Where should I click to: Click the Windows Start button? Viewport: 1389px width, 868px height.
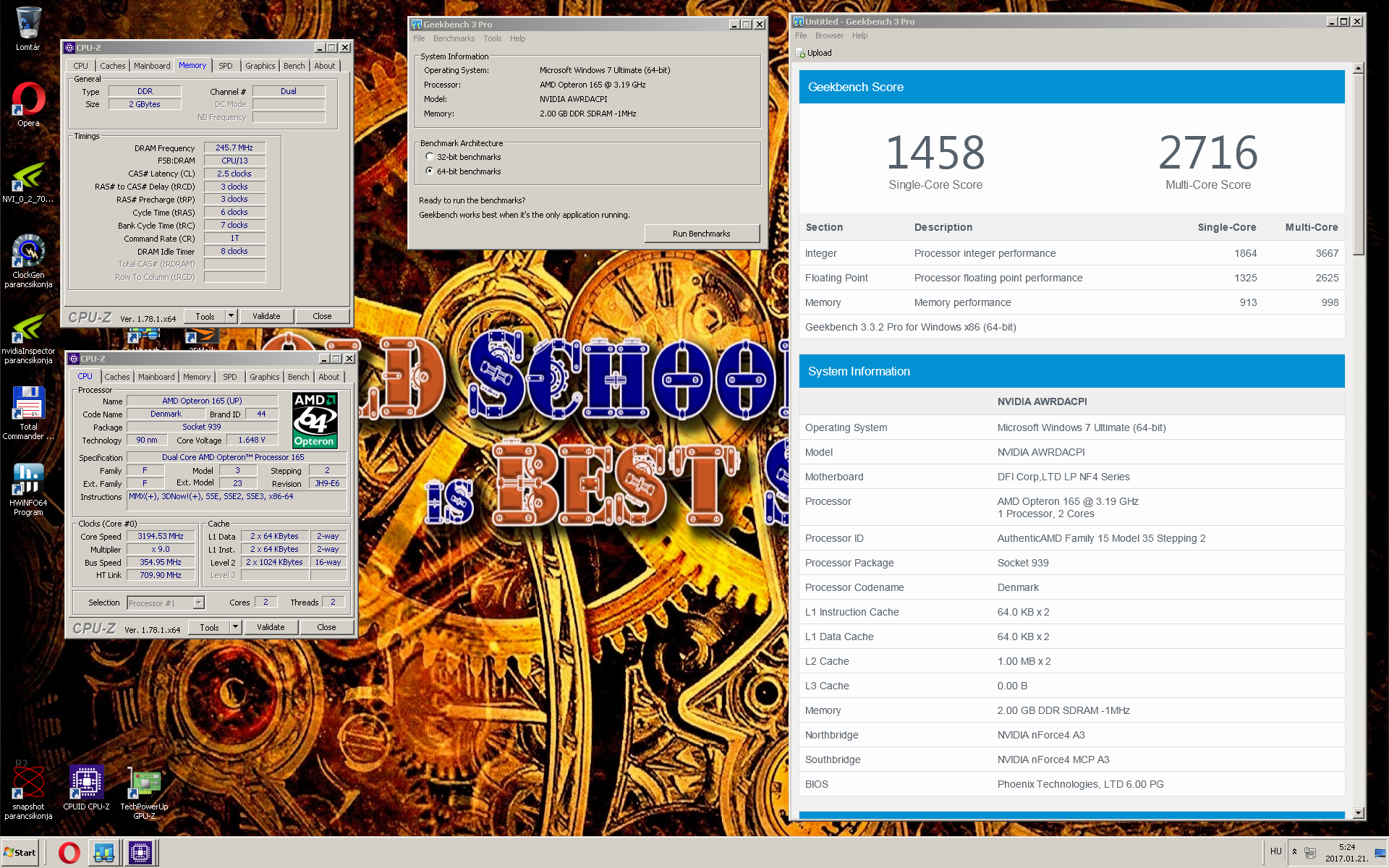[20, 853]
